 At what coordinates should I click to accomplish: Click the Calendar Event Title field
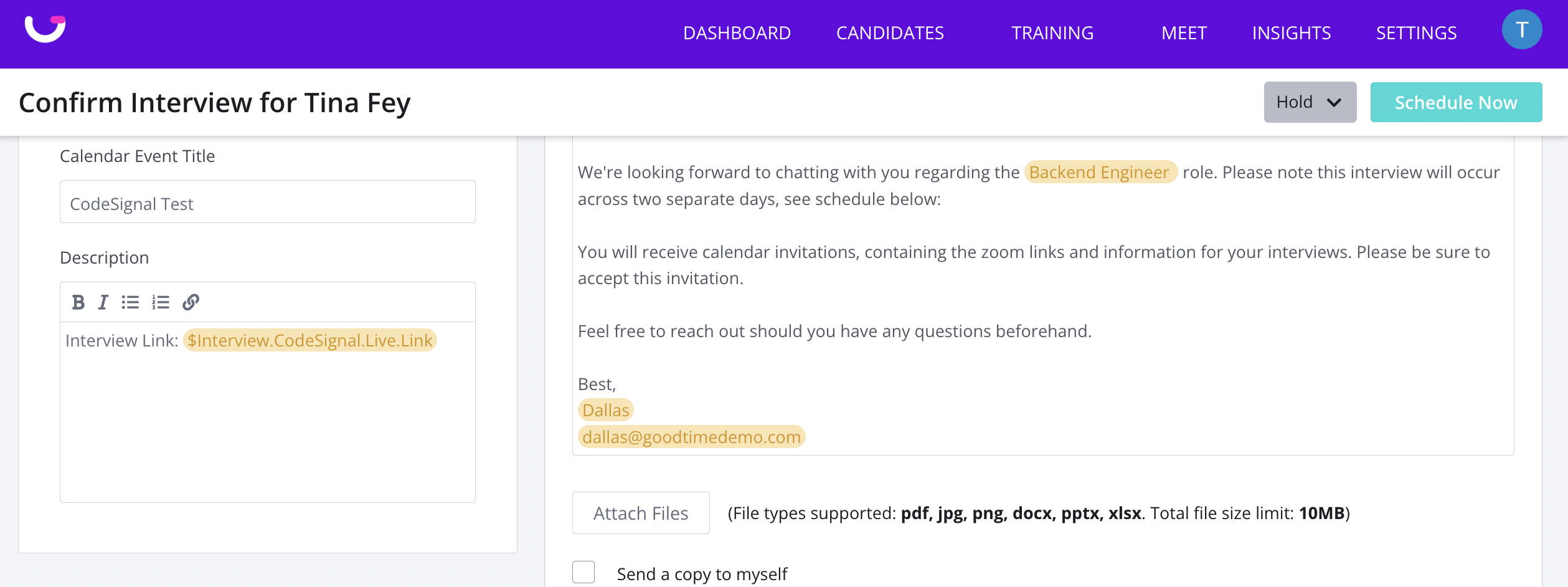click(268, 202)
